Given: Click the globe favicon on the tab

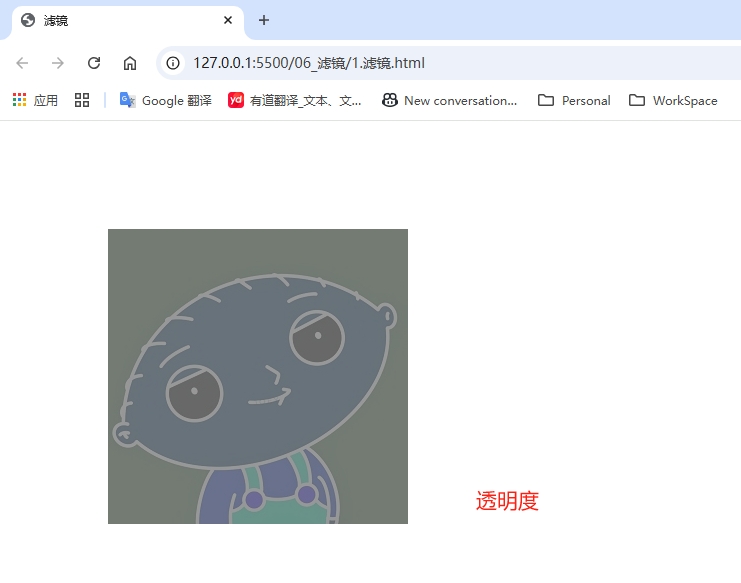Looking at the screenshot, I should (x=28, y=20).
